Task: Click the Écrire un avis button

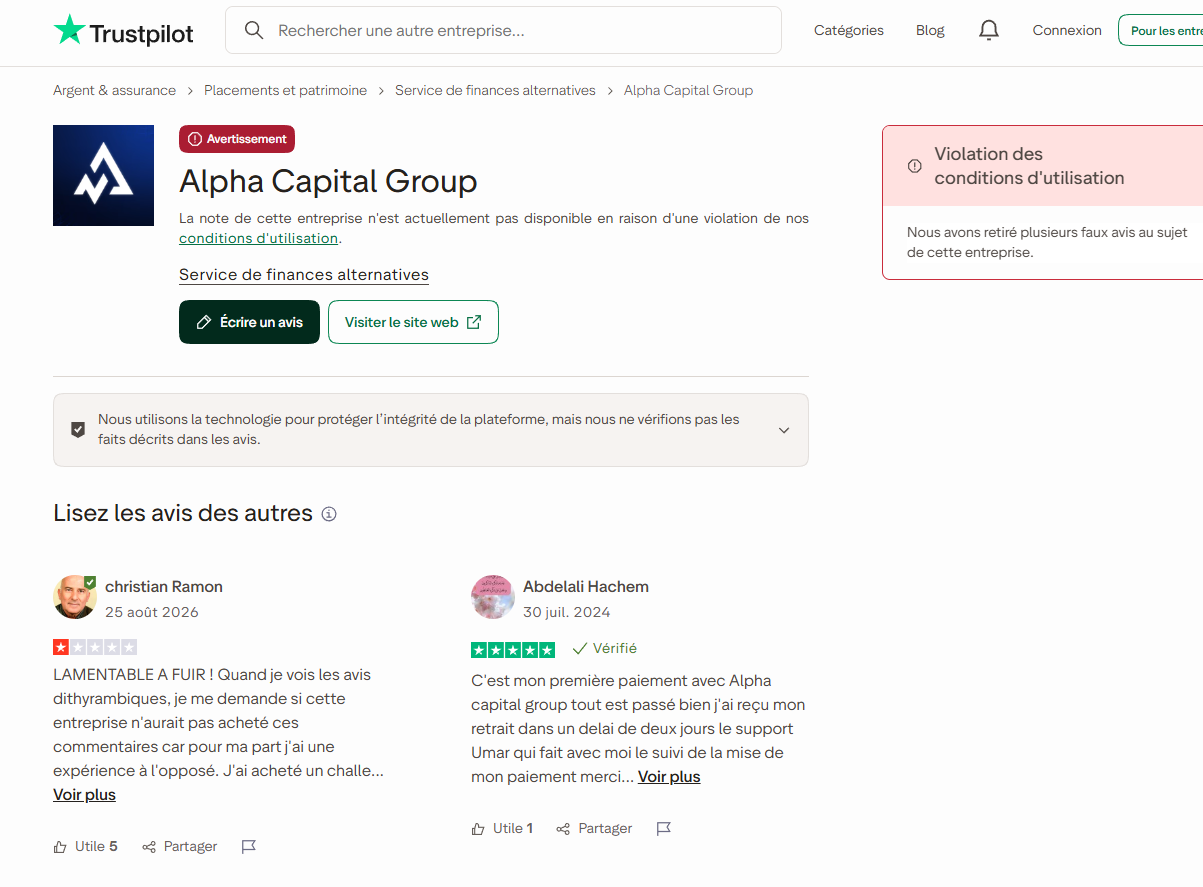Action: point(249,322)
